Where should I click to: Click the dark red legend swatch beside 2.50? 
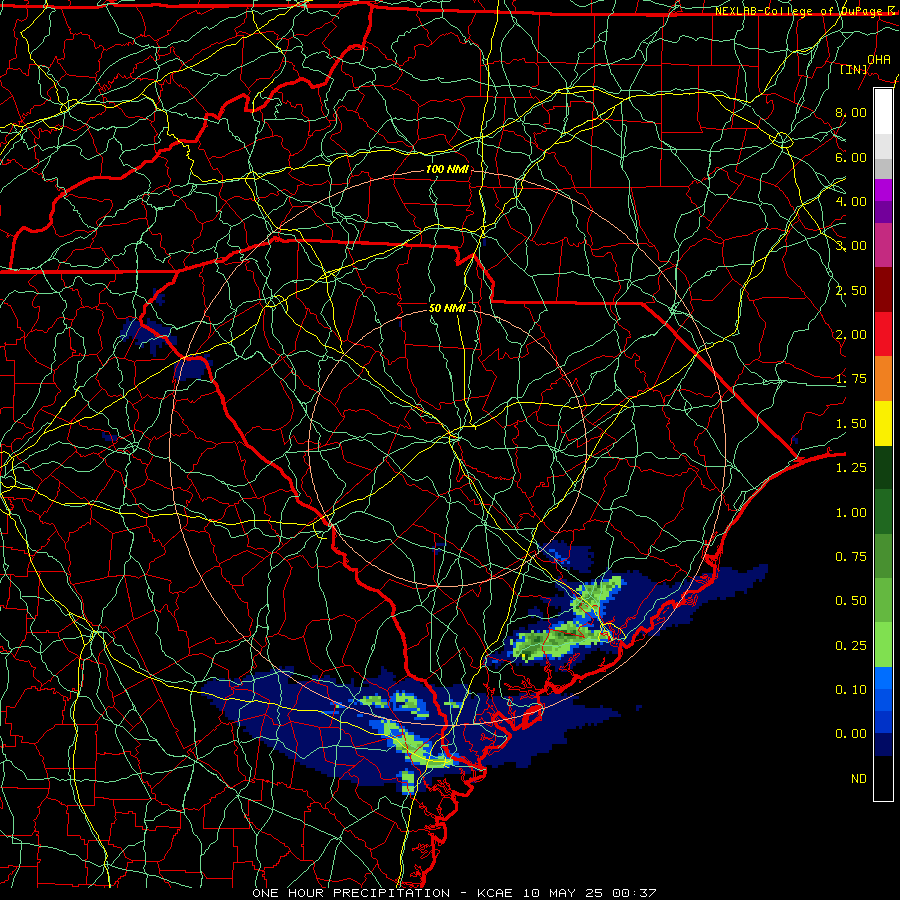(x=883, y=290)
